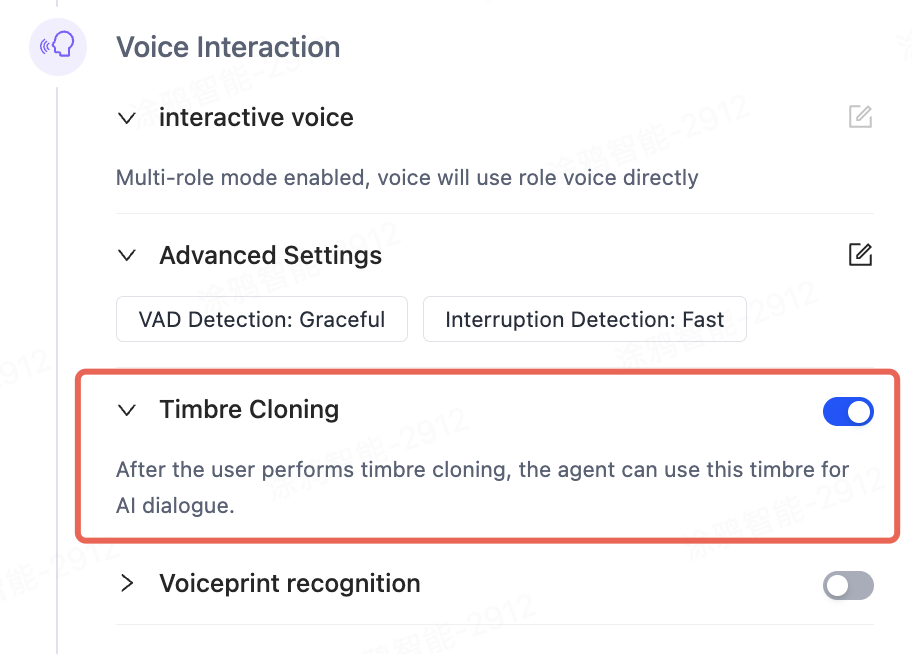Collapse the Advanced Settings chevron

click(x=127, y=255)
